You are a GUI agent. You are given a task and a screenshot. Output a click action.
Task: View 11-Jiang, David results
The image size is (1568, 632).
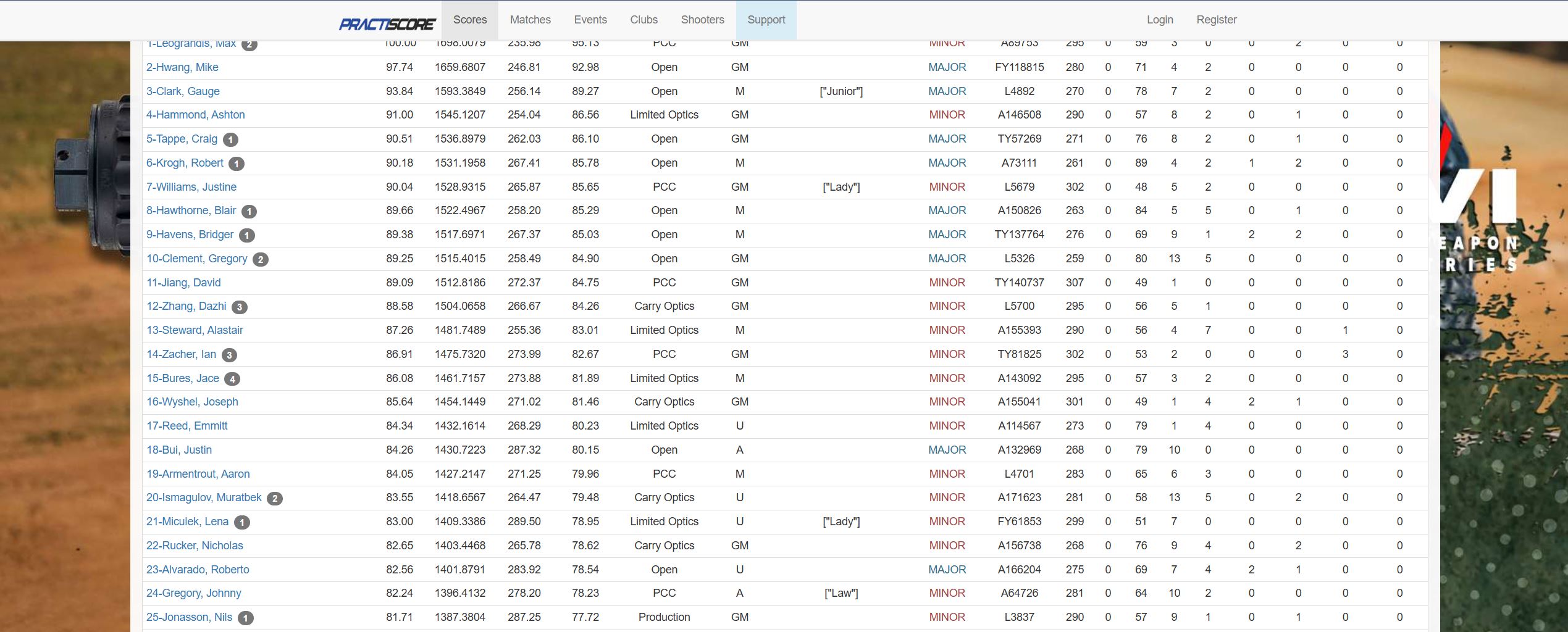click(183, 283)
